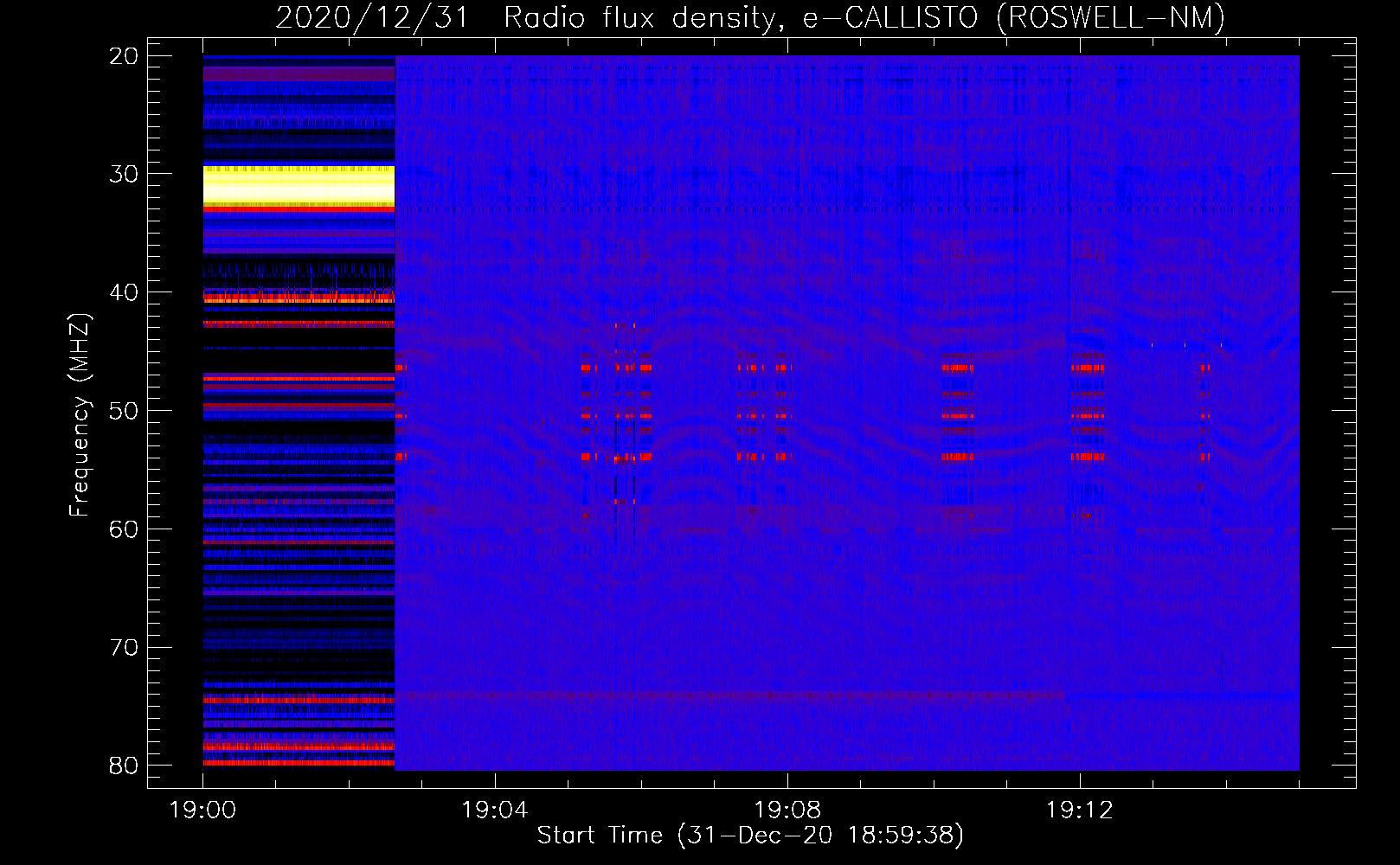Click the 'Start Time (31-Dec-20 18:59:38)' axis label

tap(750, 836)
